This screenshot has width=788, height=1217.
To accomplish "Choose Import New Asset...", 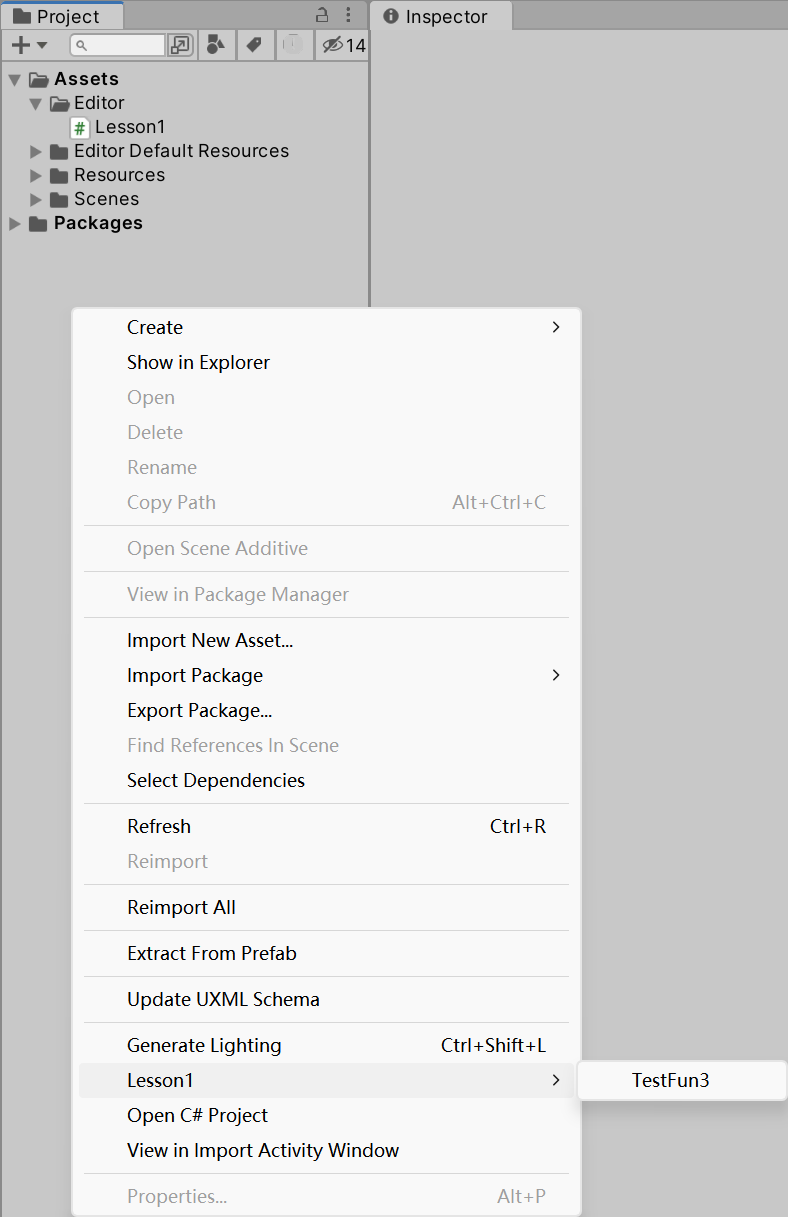I will tap(326, 640).
